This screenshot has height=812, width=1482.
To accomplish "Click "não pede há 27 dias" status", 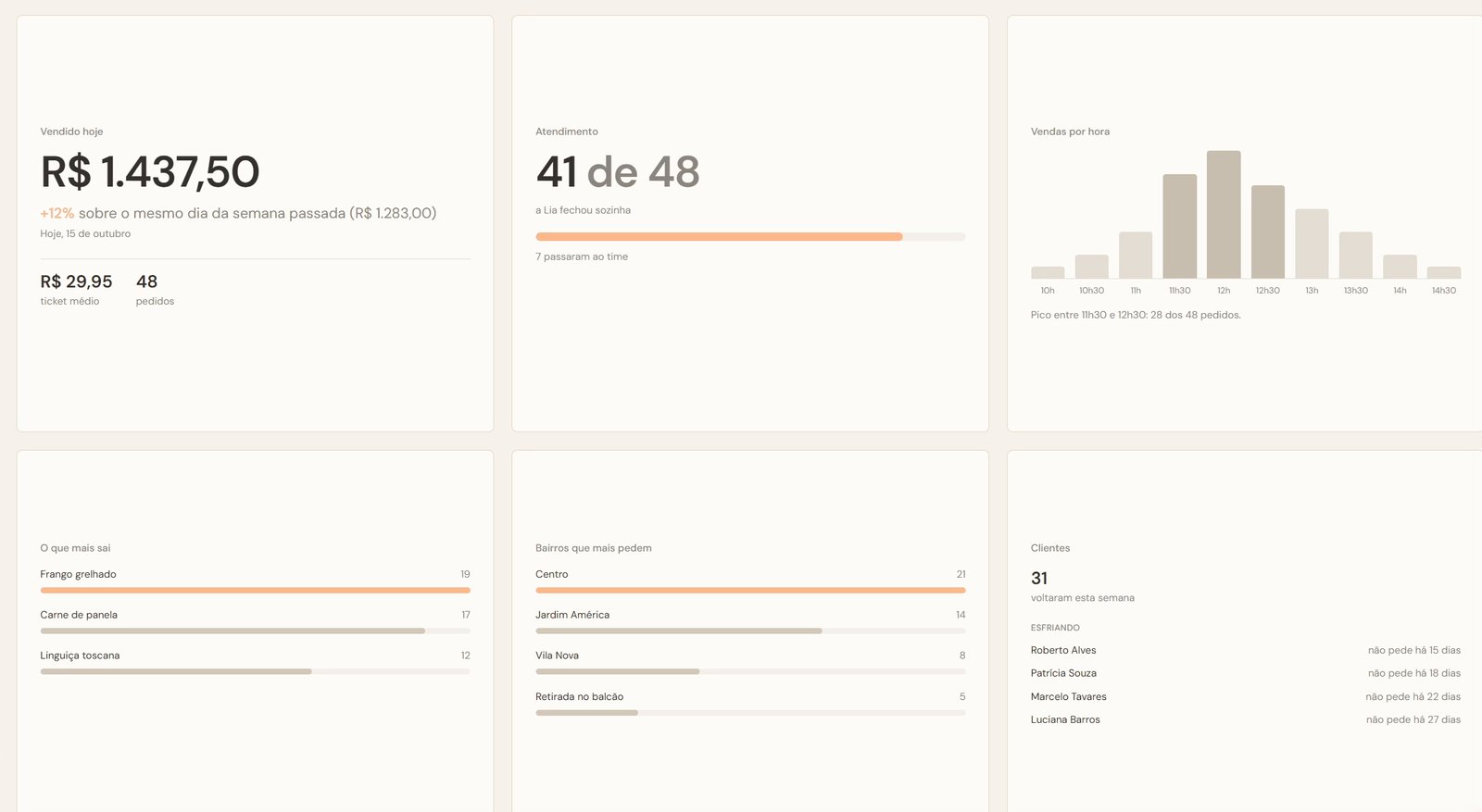I will coord(1413,719).
